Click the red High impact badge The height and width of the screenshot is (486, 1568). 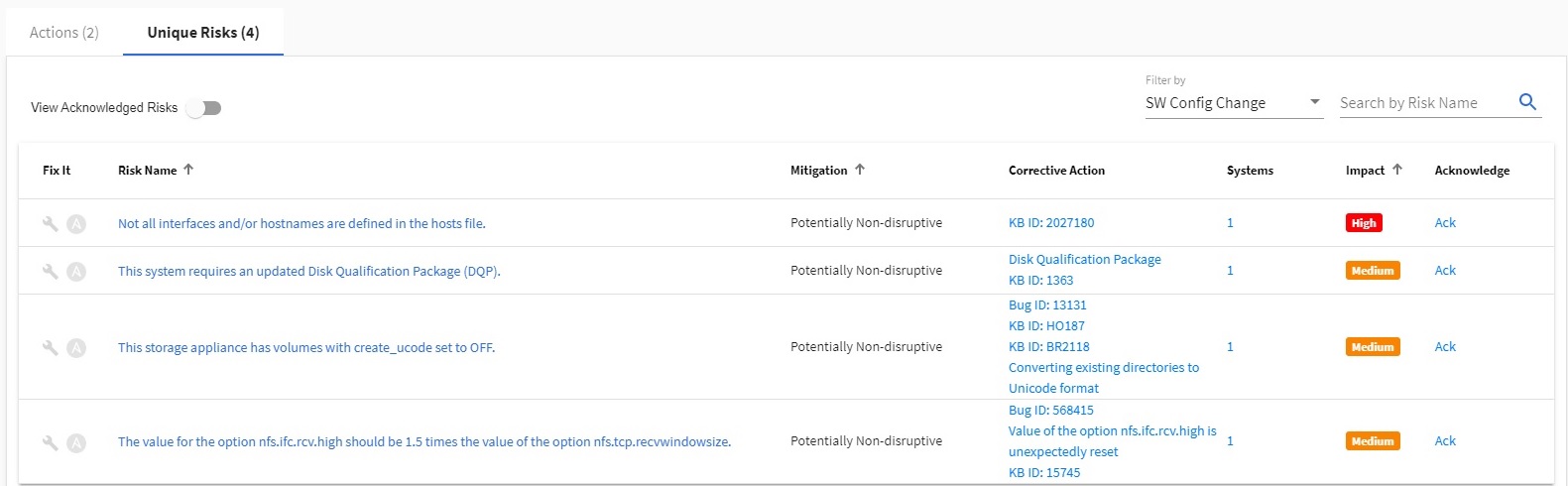coord(1364,223)
